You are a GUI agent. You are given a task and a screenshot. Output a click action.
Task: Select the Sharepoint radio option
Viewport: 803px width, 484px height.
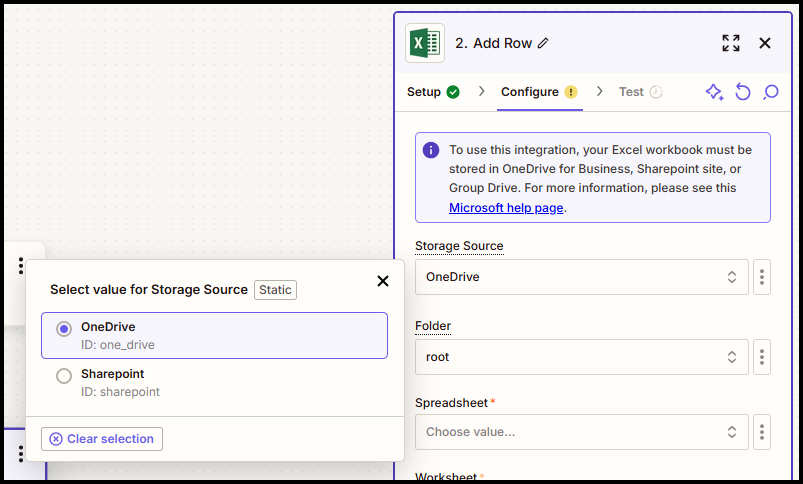click(64, 376)
